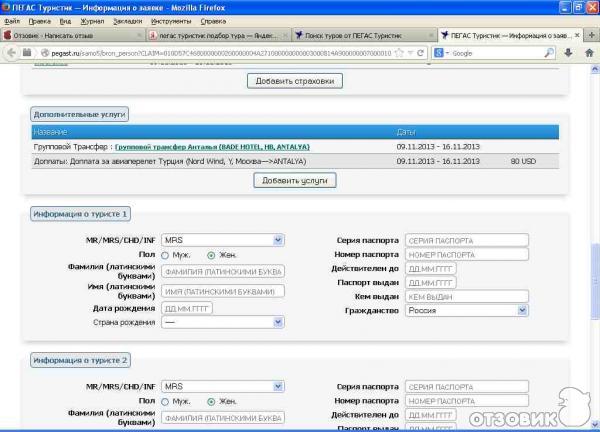
Task: Expand the 'Страна рождения' dropdown
Action: (x=223, y=322)
